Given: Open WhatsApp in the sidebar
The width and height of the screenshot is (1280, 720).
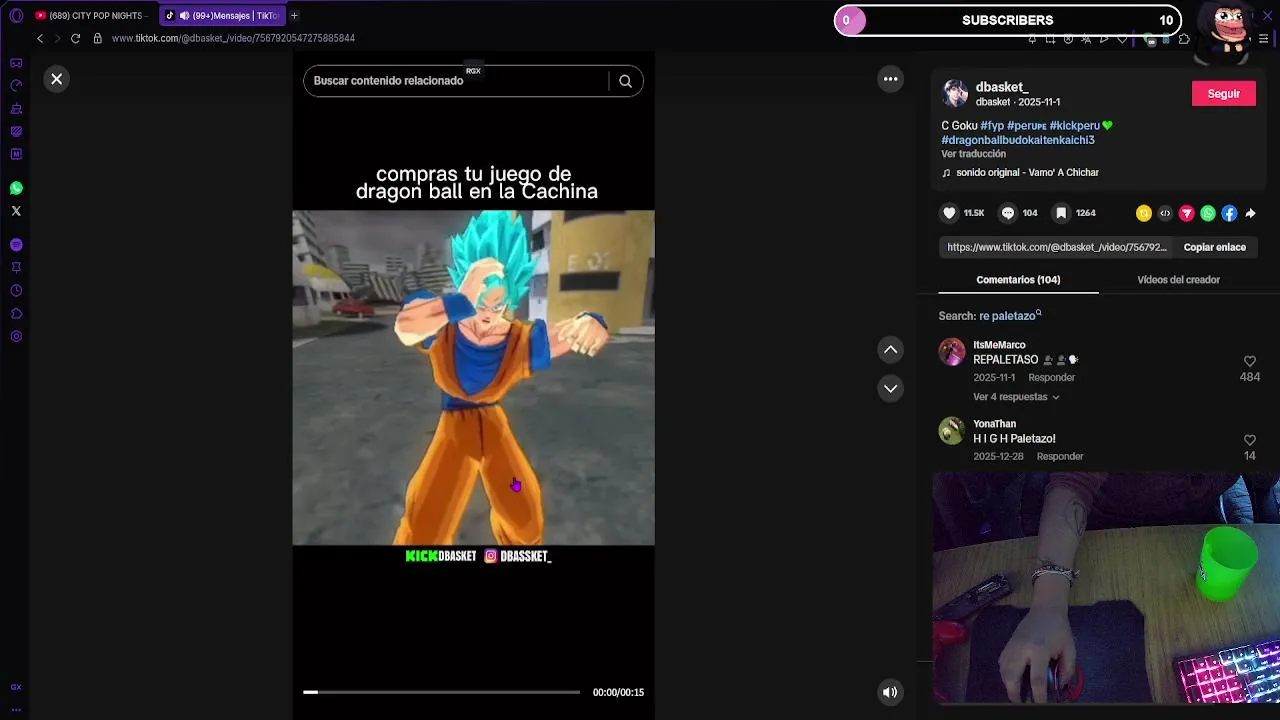Looking at the screenshot, I should [x=16, y=188].
